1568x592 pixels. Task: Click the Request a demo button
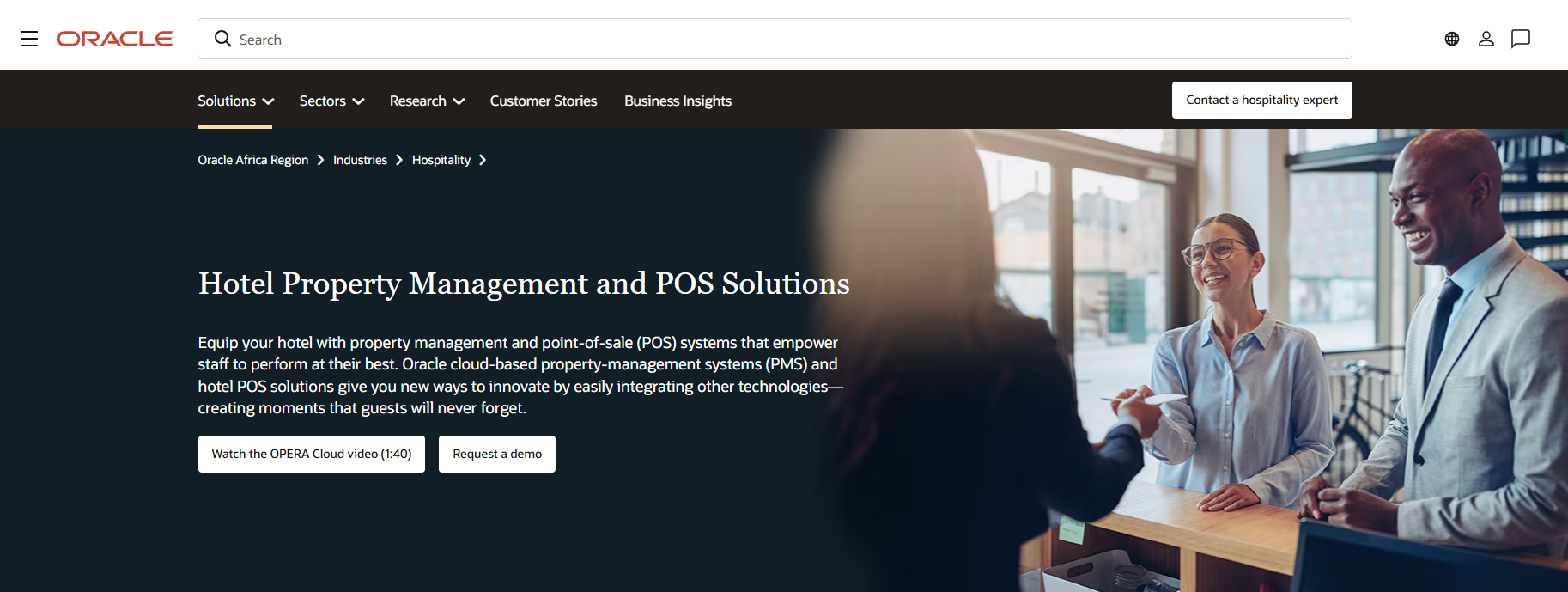pos(497,454)
